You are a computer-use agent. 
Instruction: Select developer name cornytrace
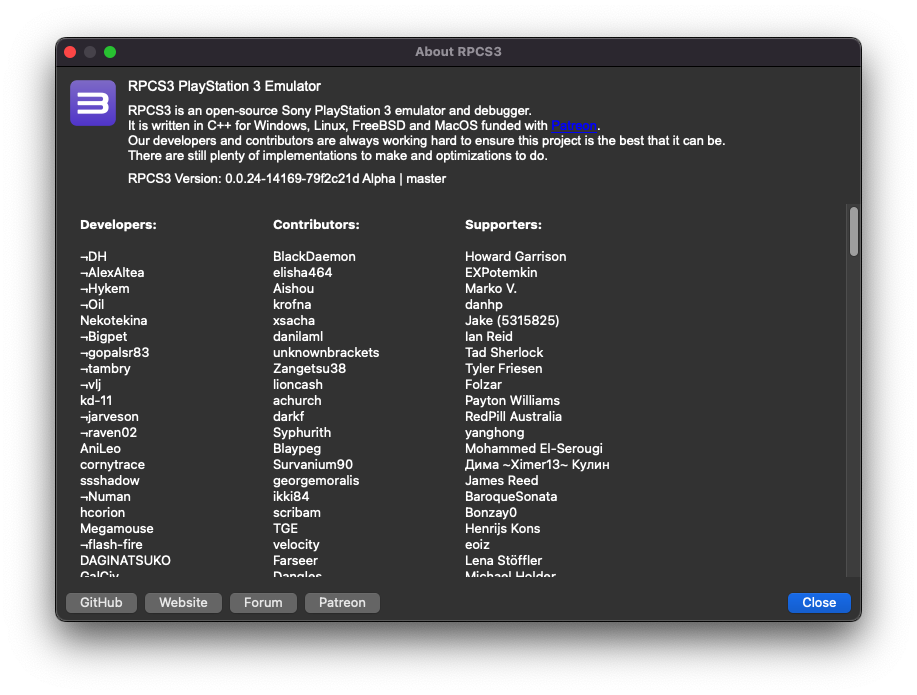(x=112, y=465)
